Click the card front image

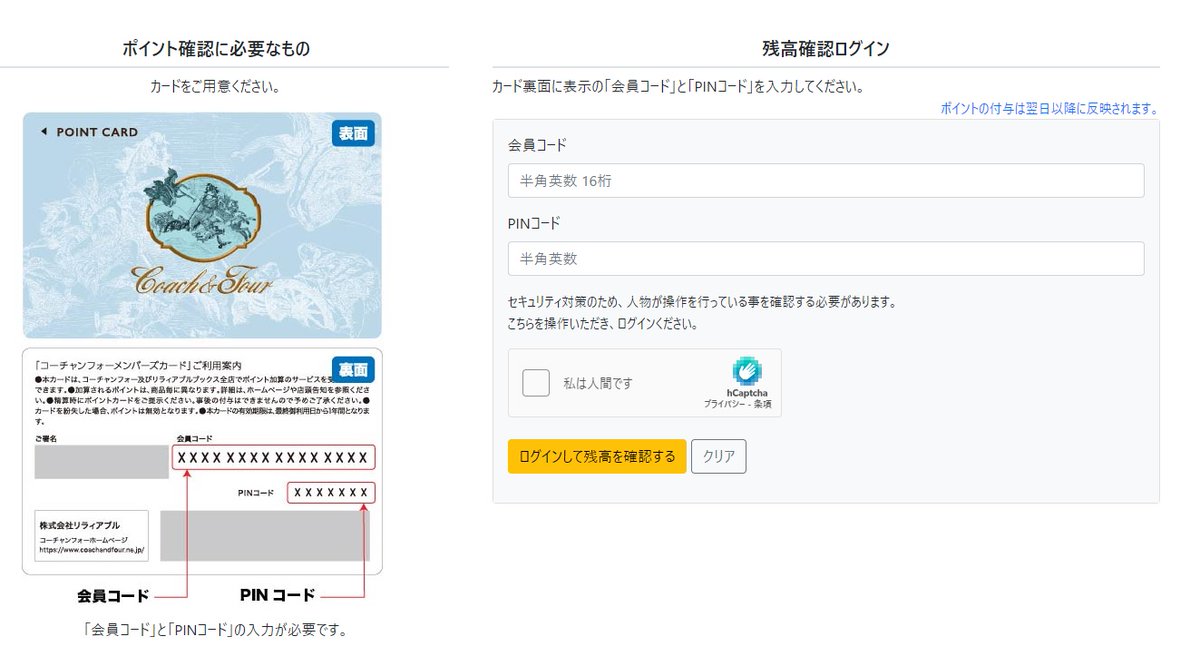pyautogui.click(x=202, y=224)
